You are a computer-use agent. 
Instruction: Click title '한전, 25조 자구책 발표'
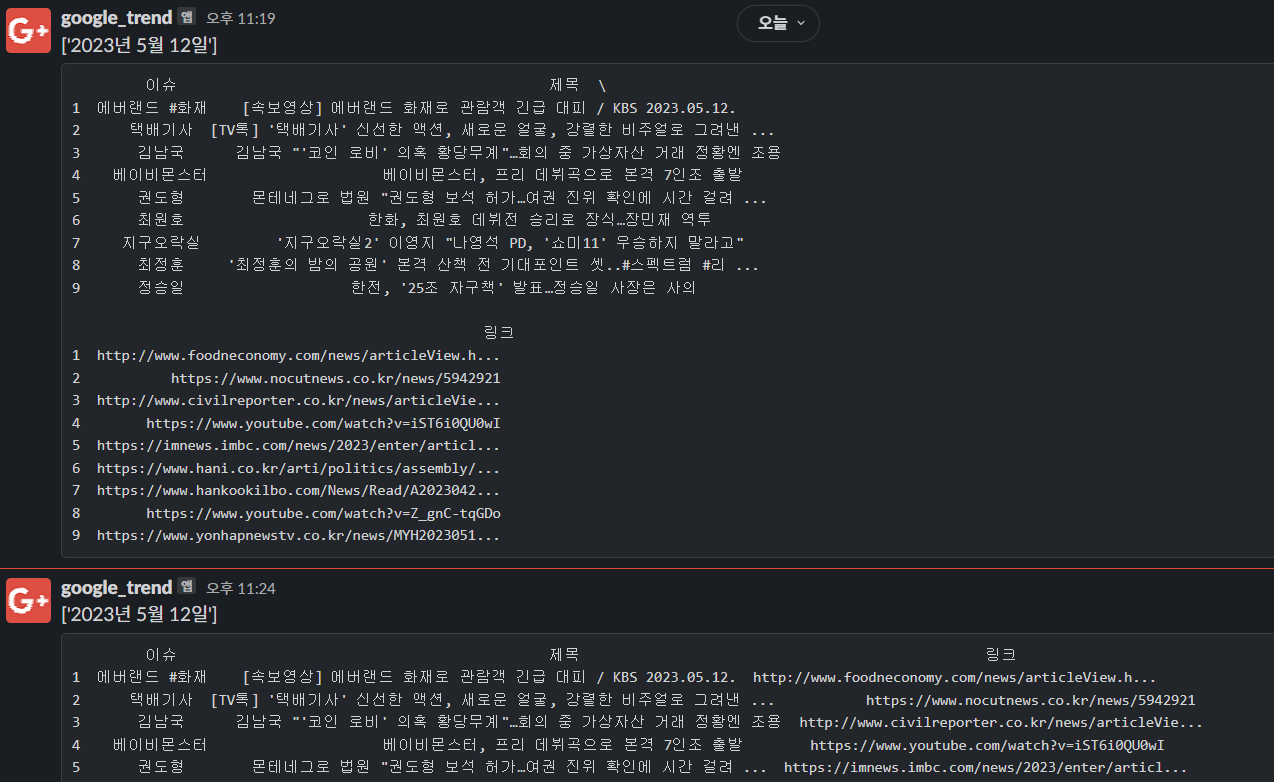tap(523, 288)
